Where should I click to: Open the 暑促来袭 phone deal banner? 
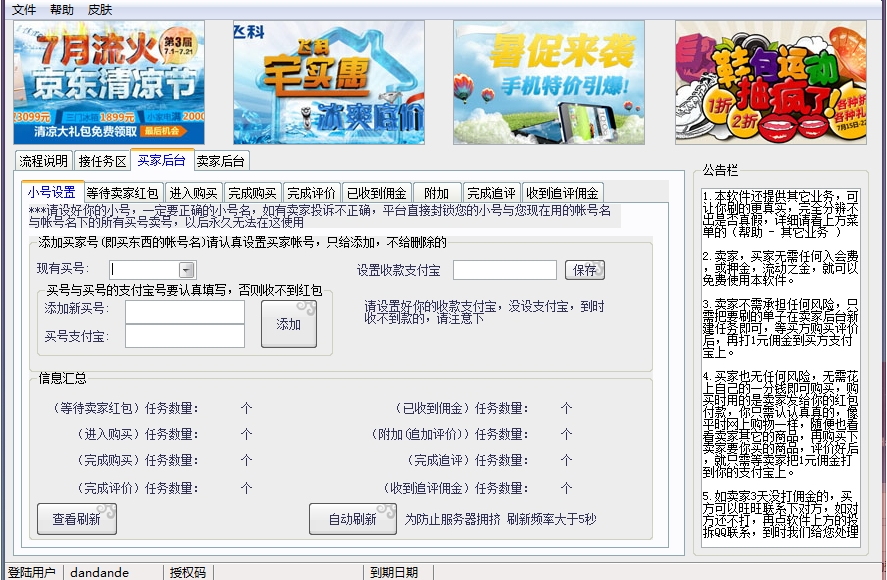coord(549,83)
